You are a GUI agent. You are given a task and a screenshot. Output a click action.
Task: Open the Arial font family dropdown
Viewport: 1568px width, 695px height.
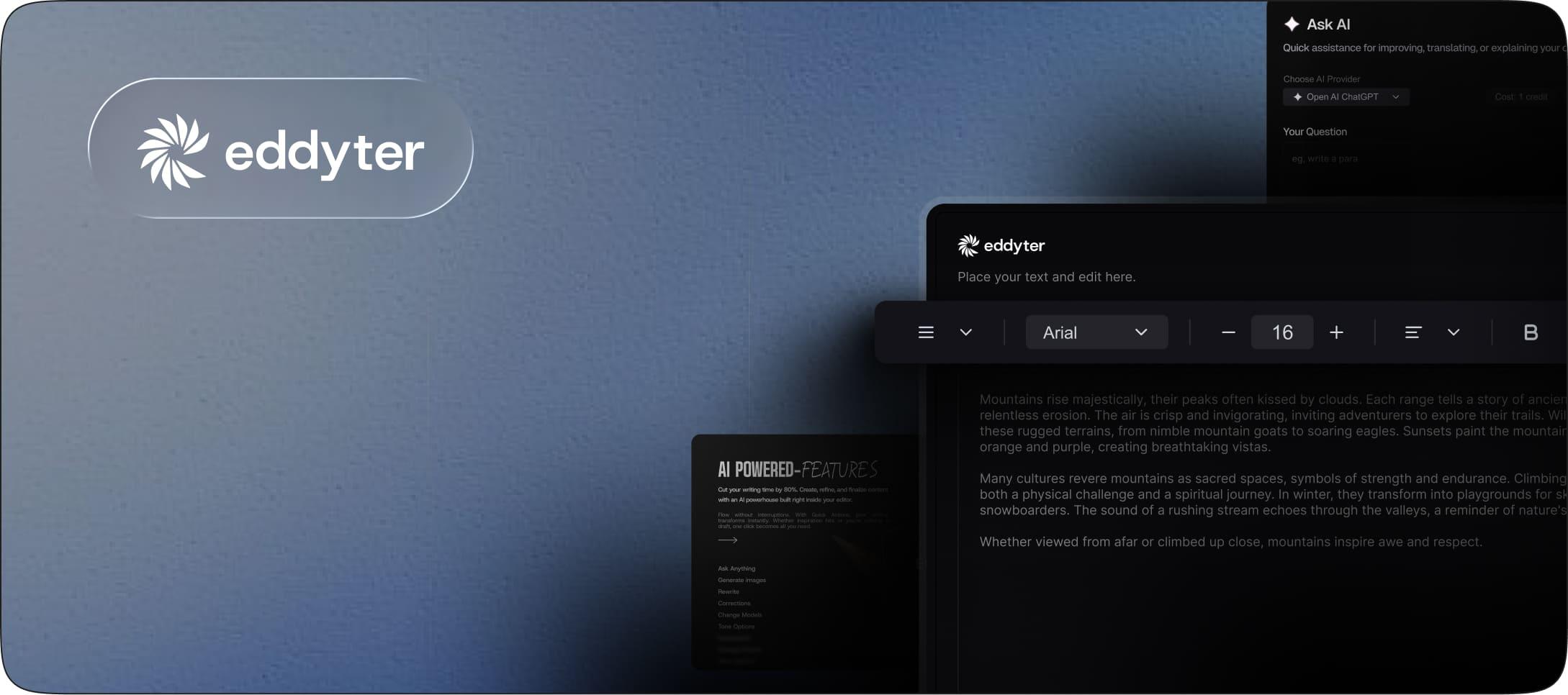pyautogui.click(x=1096, y=332)
